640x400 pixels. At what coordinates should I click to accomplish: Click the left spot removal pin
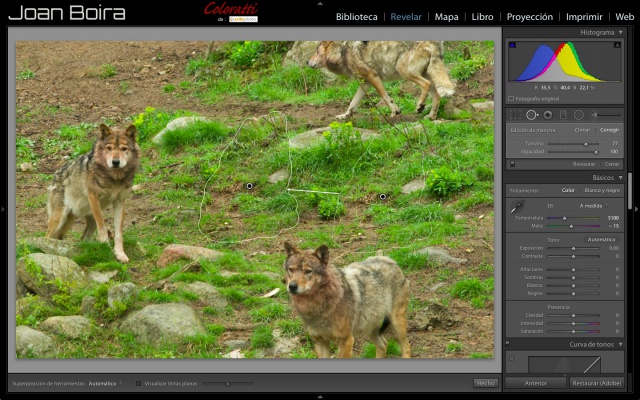[249, 186]
